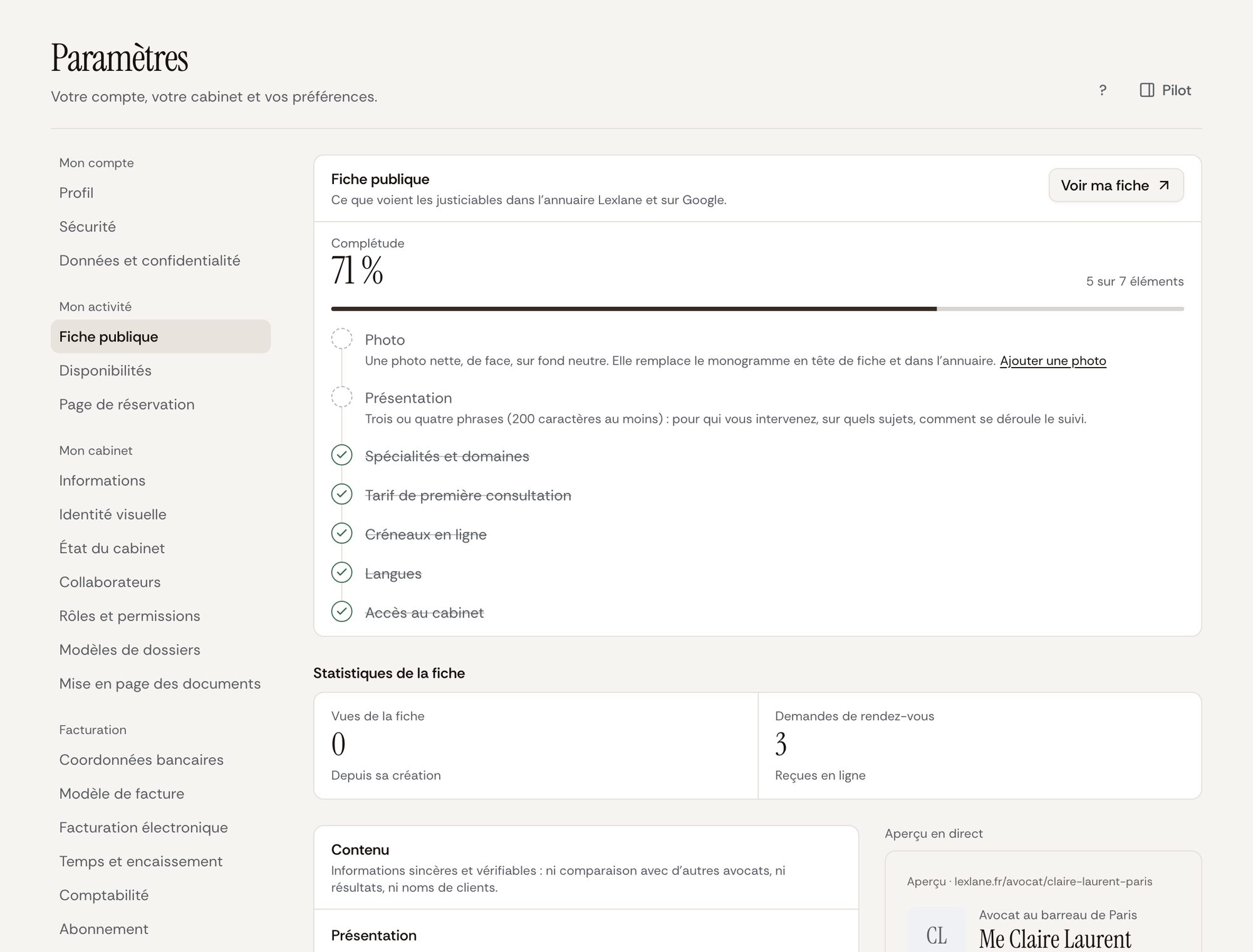Click the check icon for Tarif de première consultation
The height and width of the screenshot is (952, 1253).
click(x=341, y=494)
